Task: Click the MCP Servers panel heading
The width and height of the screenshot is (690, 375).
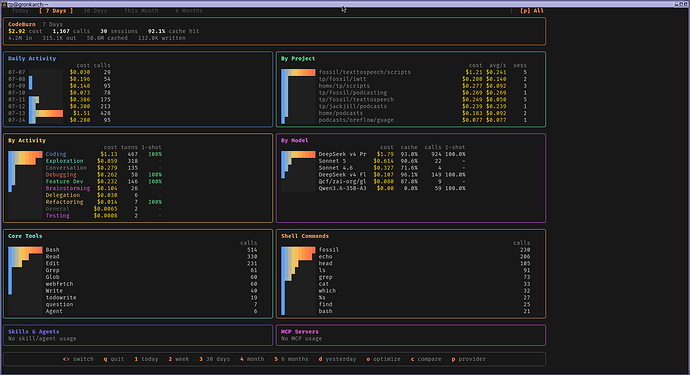Action: pyautogui.click(x=300, y=332)
